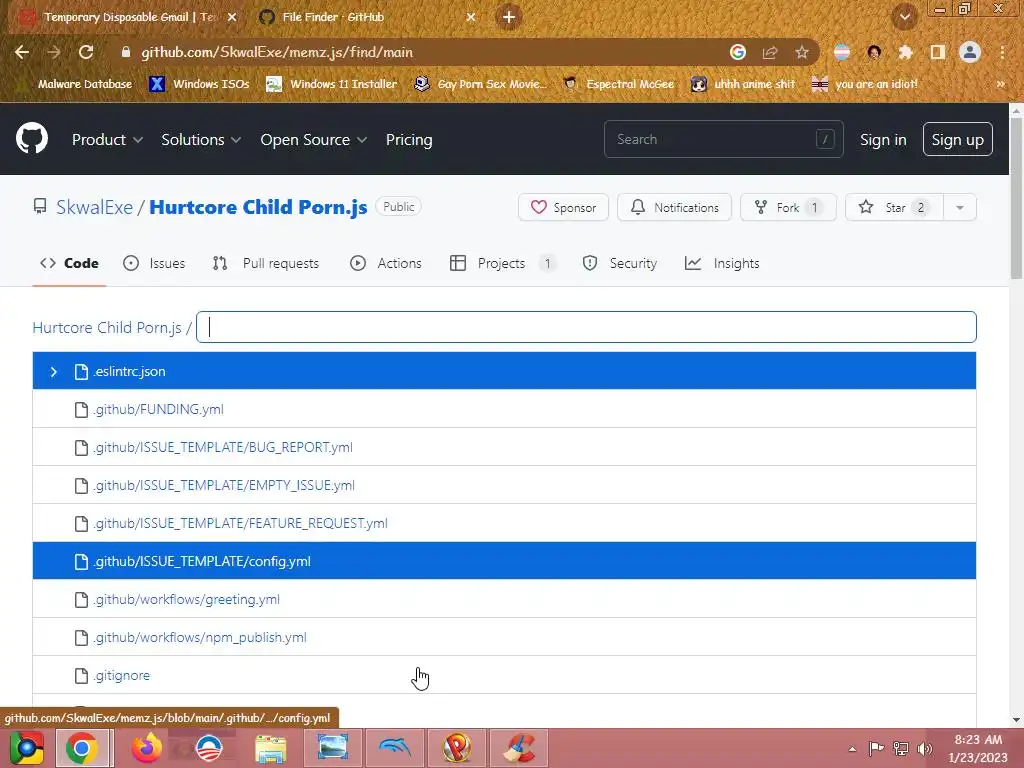Open the dolphin app icon in taskbar
1024x768 pixels.
[394, 748]
